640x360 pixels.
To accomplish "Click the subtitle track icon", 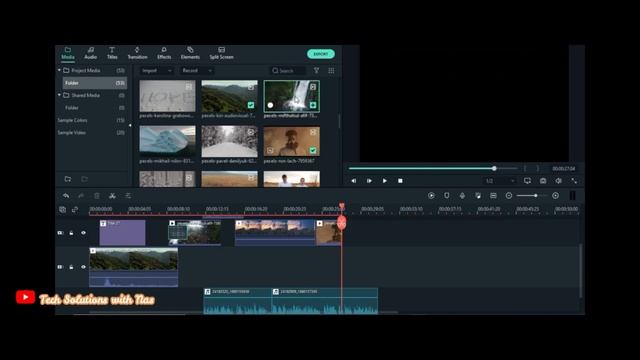I will (x=493, y=196).
